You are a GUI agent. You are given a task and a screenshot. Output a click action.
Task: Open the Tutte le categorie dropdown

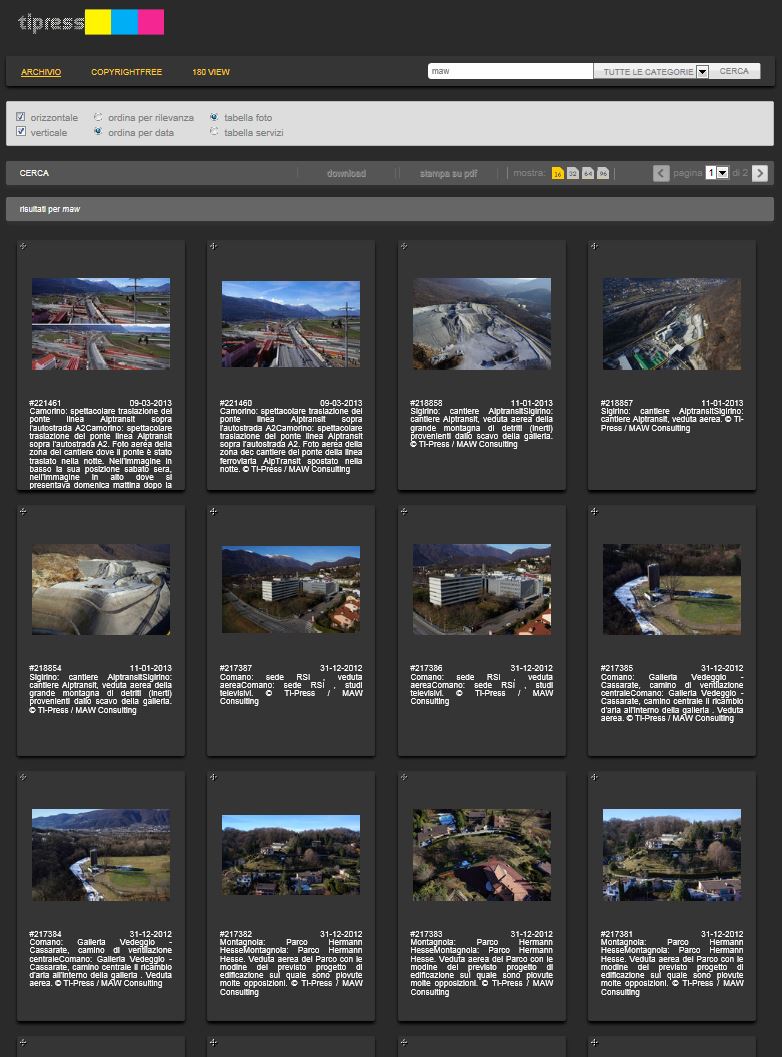tap(702, 72)
